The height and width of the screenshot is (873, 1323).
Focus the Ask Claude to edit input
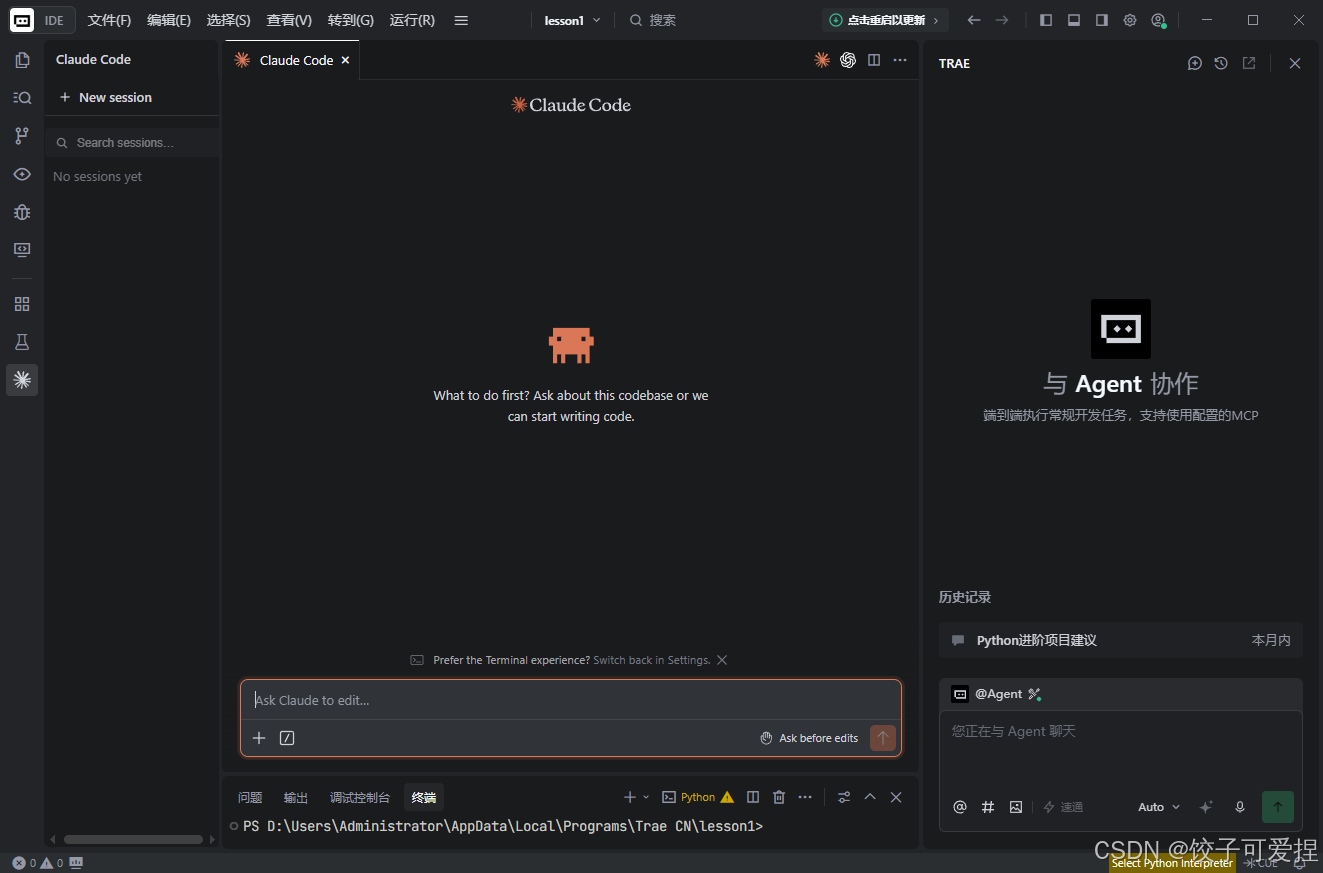pos(571,700)
